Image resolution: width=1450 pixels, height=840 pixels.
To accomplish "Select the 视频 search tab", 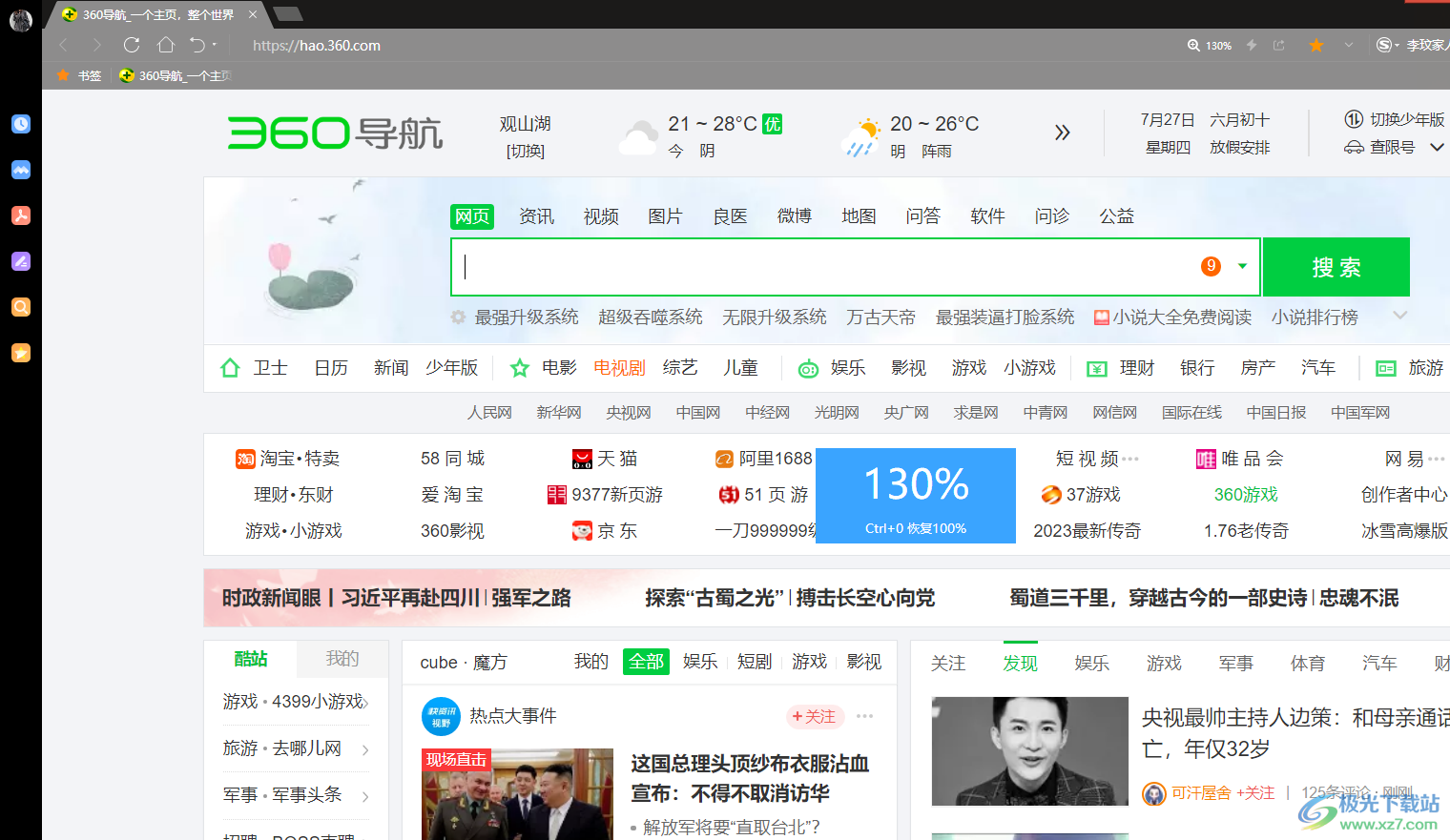I will pos(601,216).
